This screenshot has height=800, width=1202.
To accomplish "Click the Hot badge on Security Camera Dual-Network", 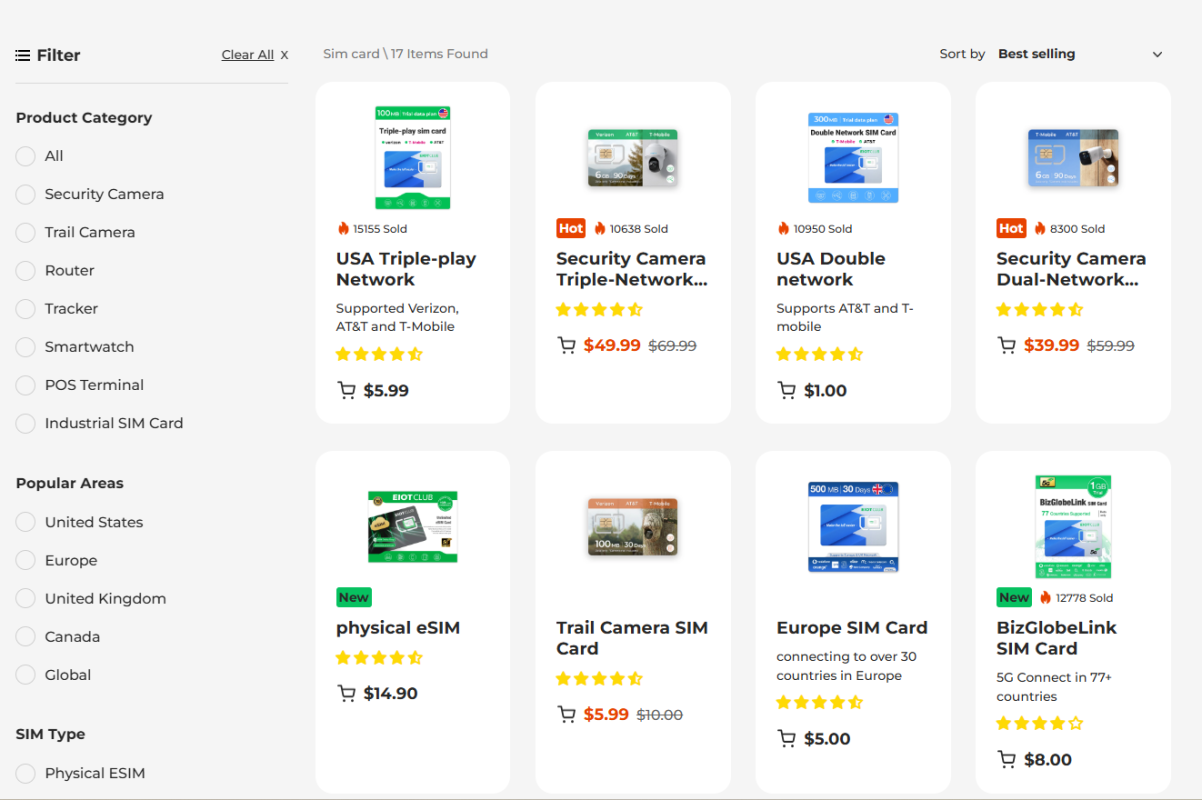I will [1011, 228].
